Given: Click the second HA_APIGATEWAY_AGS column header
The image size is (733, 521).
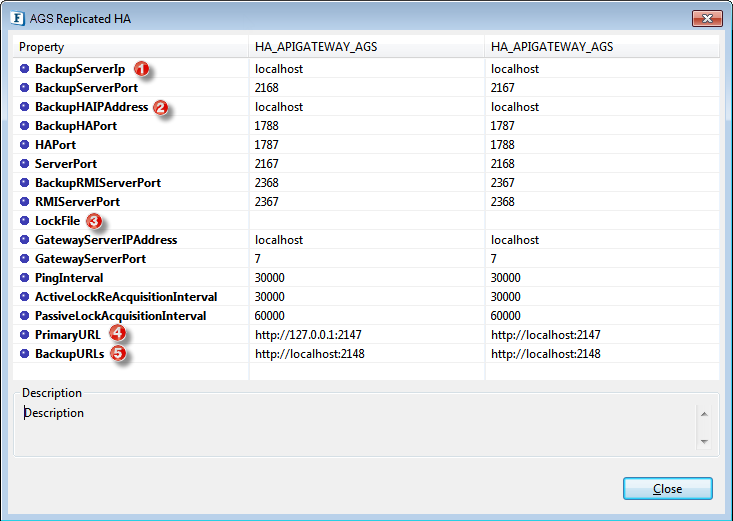Looking at the screenshot, I should [602, 47].
